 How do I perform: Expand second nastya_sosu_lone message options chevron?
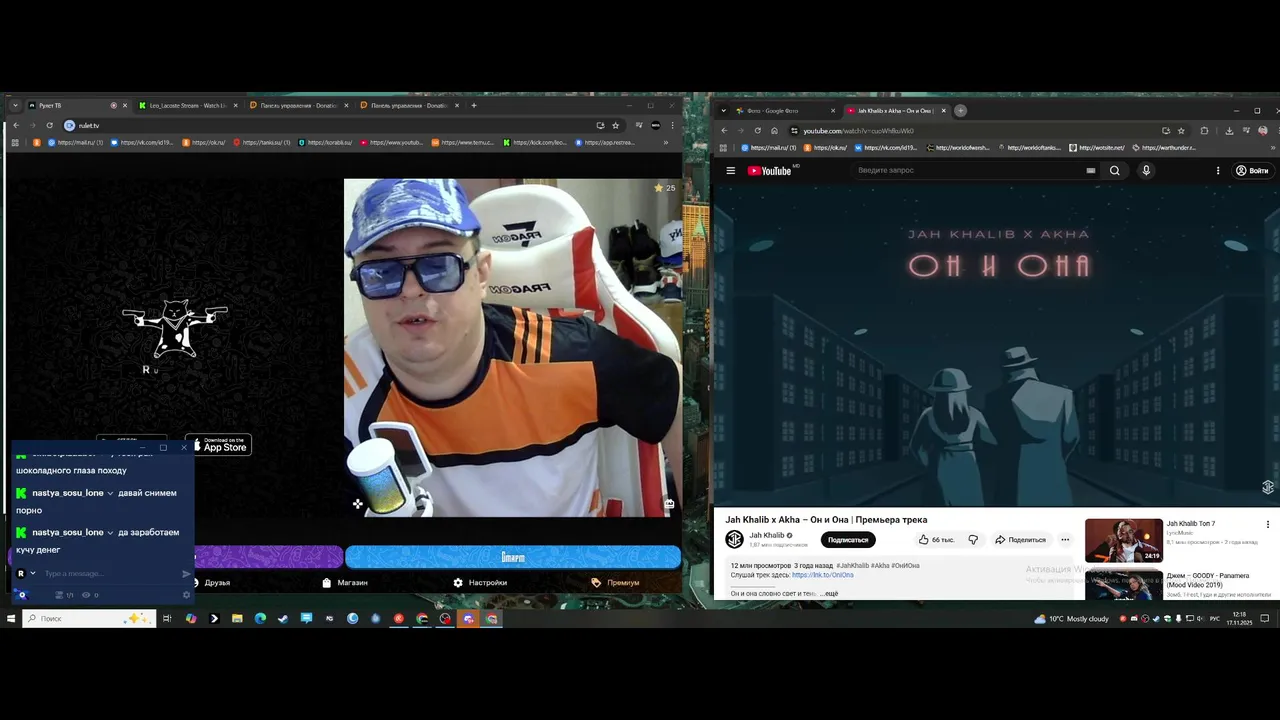coord(110,532)
